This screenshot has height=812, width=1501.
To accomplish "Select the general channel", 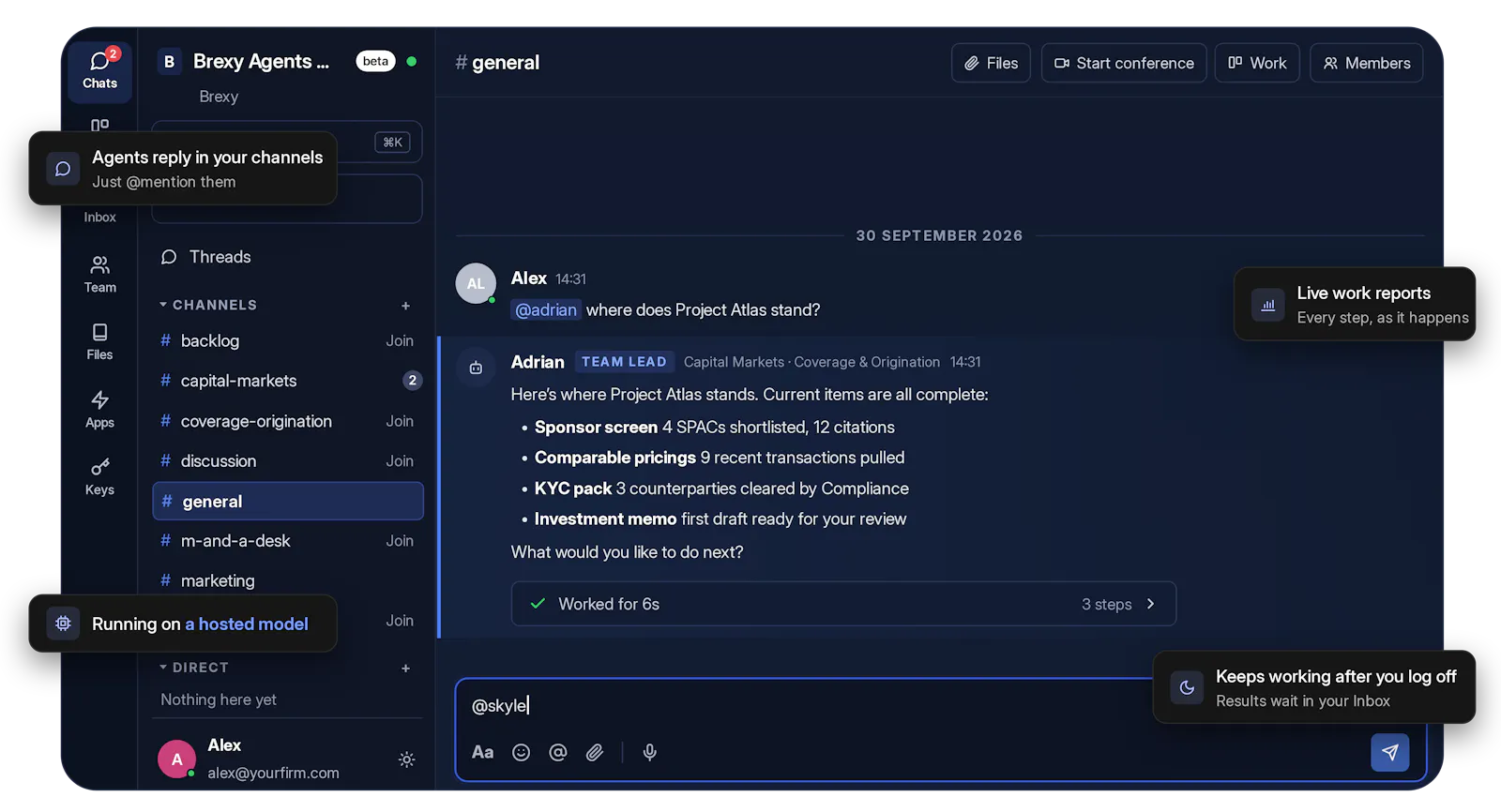I will pos(288,502).
